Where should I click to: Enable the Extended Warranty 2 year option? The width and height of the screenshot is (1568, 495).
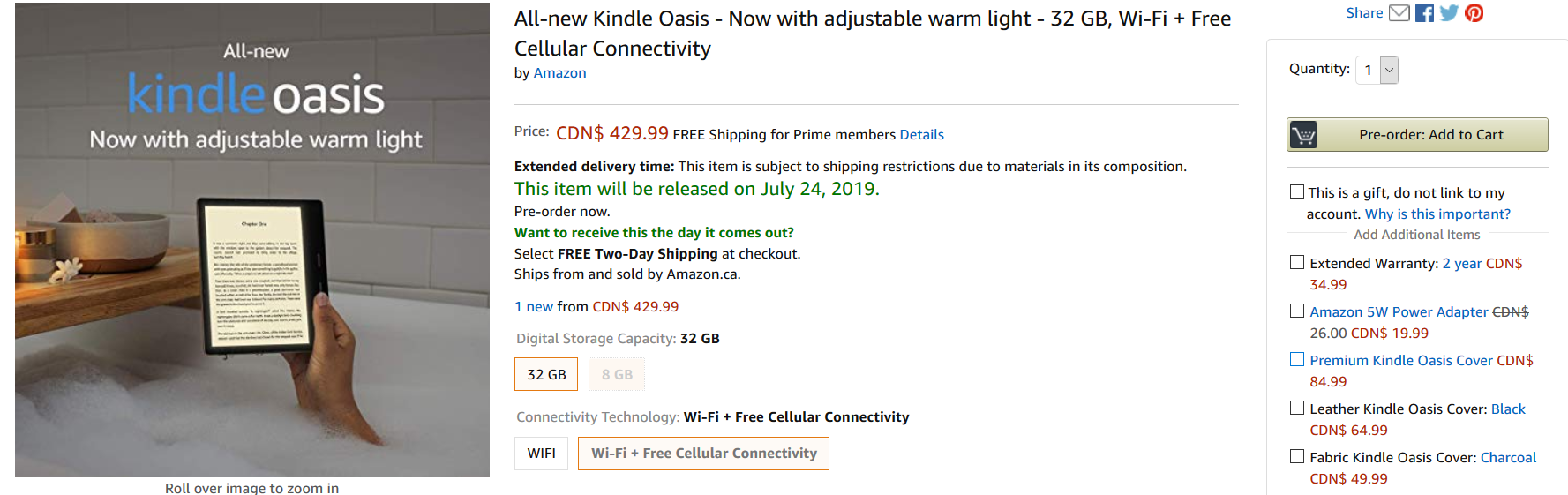click(1297, 262)
